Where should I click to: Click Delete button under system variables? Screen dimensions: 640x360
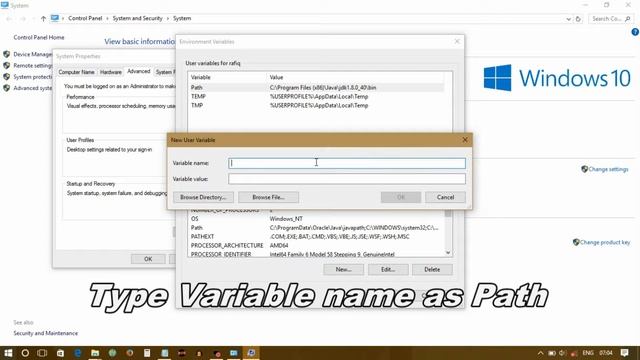tap(432, 269)
